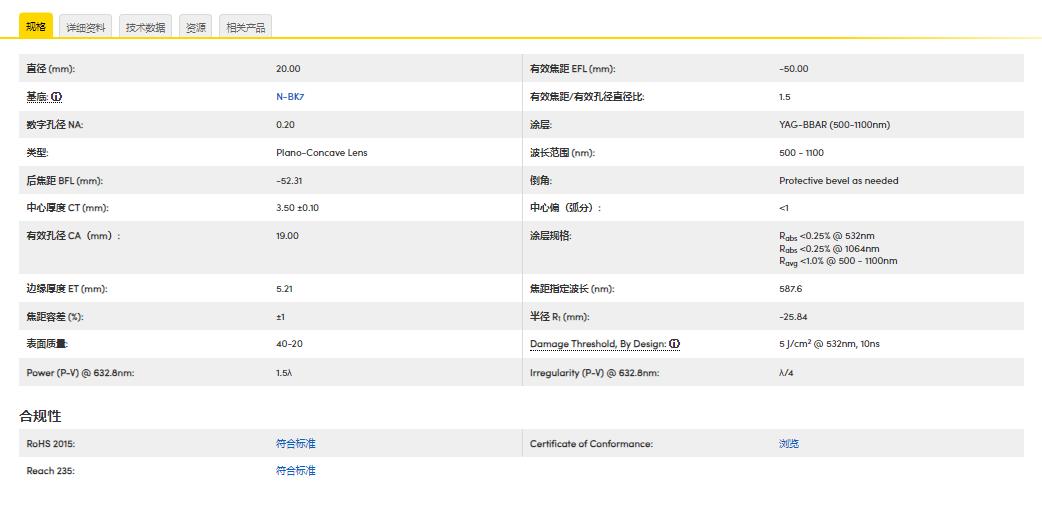Viewport: 1042px width, 514px height.
Task: Click the NA value 0.20
Action: coord(285,124)
